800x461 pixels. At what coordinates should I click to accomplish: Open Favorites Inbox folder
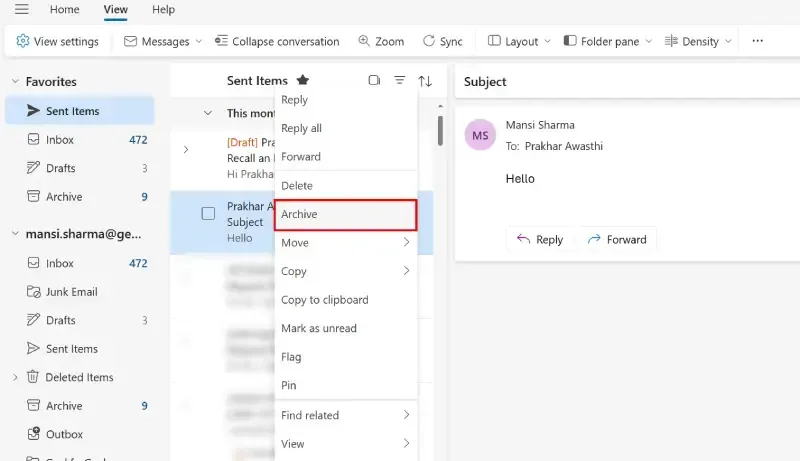(x=82, y=139)
